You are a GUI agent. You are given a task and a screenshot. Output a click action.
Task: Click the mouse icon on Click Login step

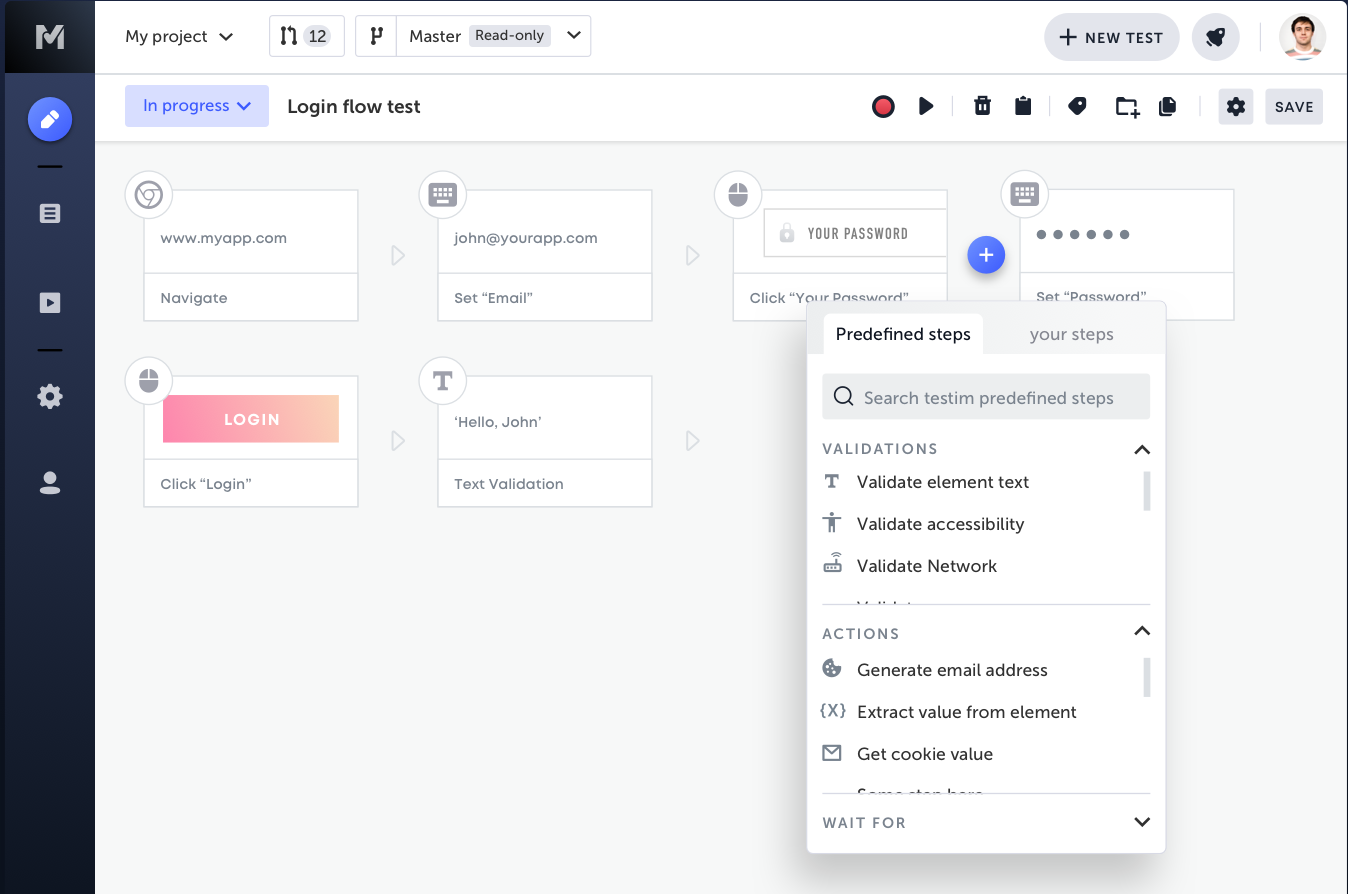click(x=149, y=380)
